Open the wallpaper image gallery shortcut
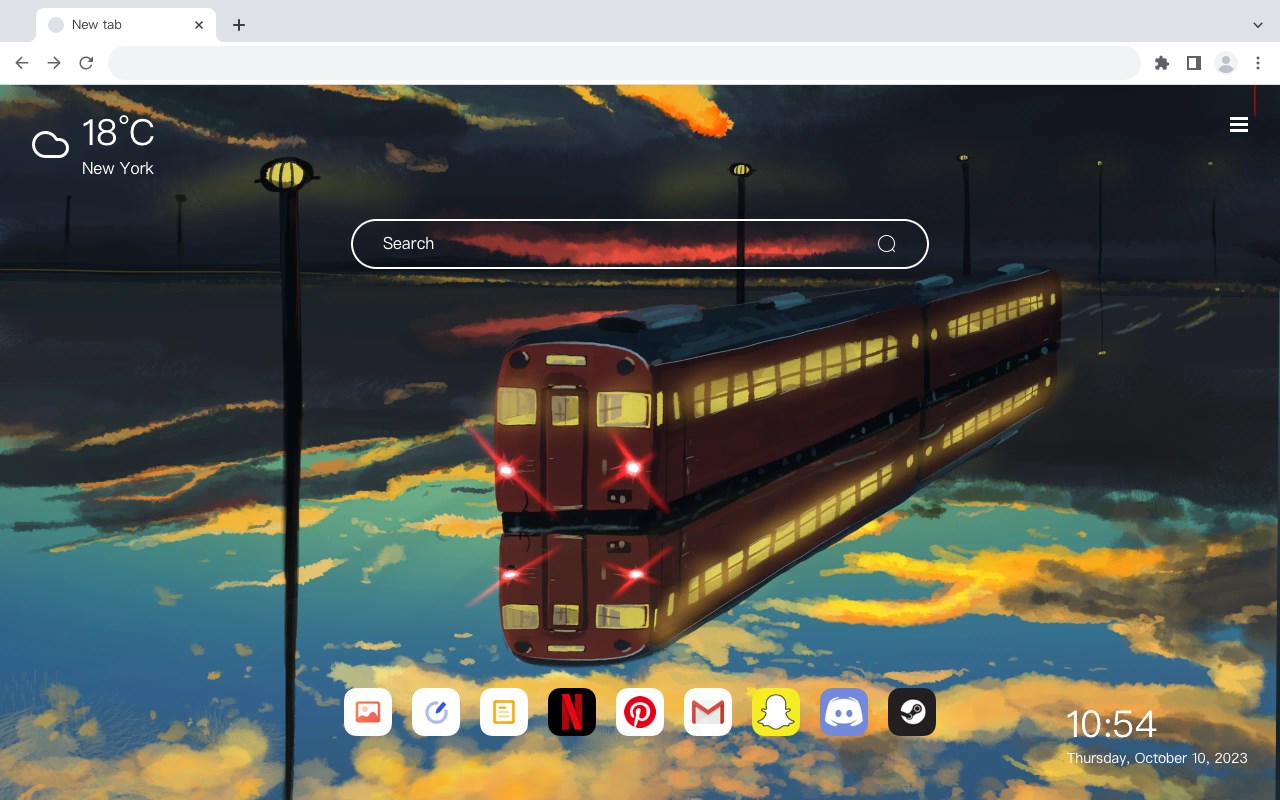Screen dimensions: 1280x800 coord(368,712)
